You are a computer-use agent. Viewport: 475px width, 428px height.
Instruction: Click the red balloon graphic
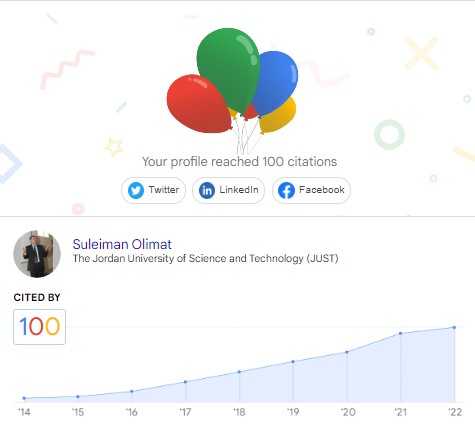point(199,104)
